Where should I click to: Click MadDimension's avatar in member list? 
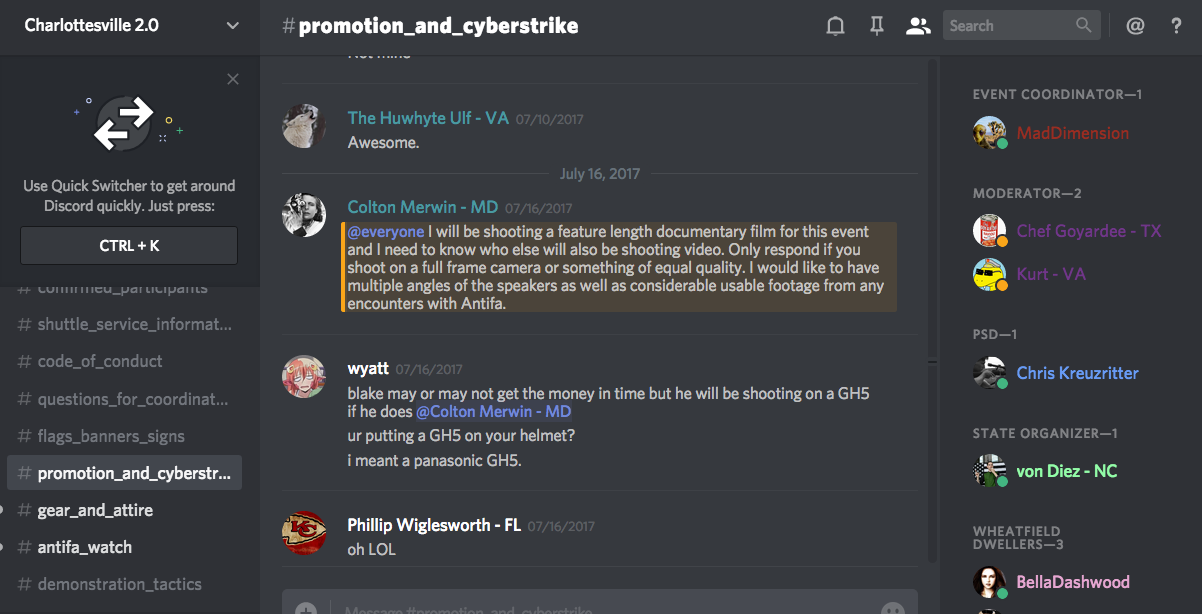(x=989, y=133)
